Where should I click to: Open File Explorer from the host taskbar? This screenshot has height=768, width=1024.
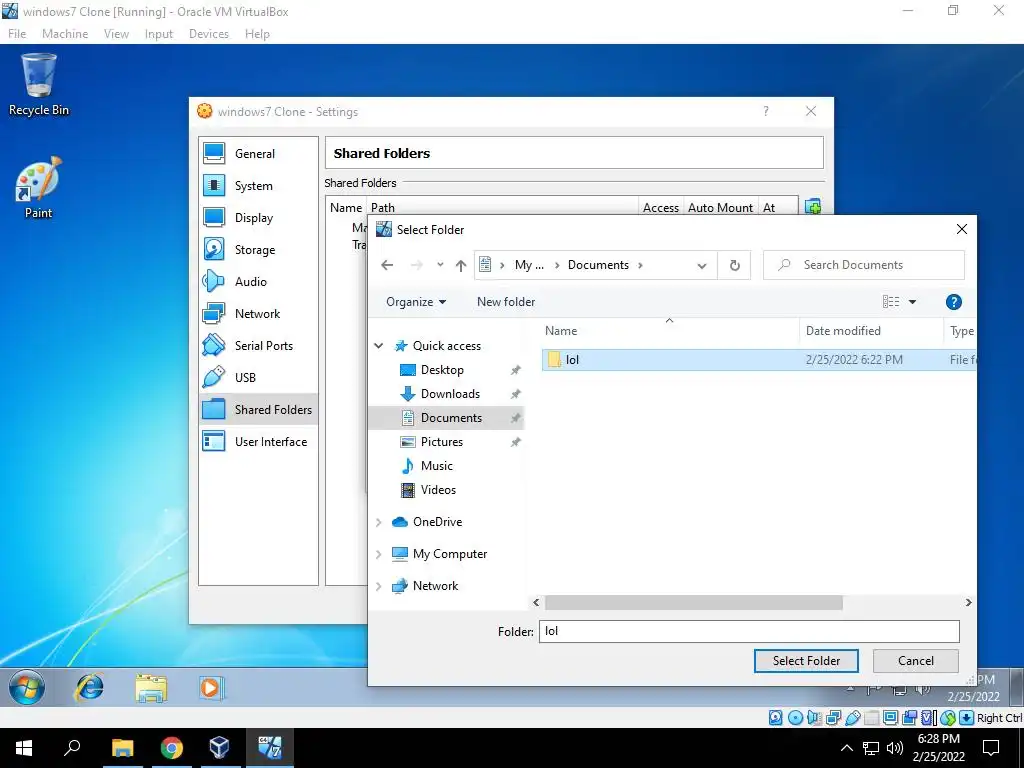tap(123, 748)
